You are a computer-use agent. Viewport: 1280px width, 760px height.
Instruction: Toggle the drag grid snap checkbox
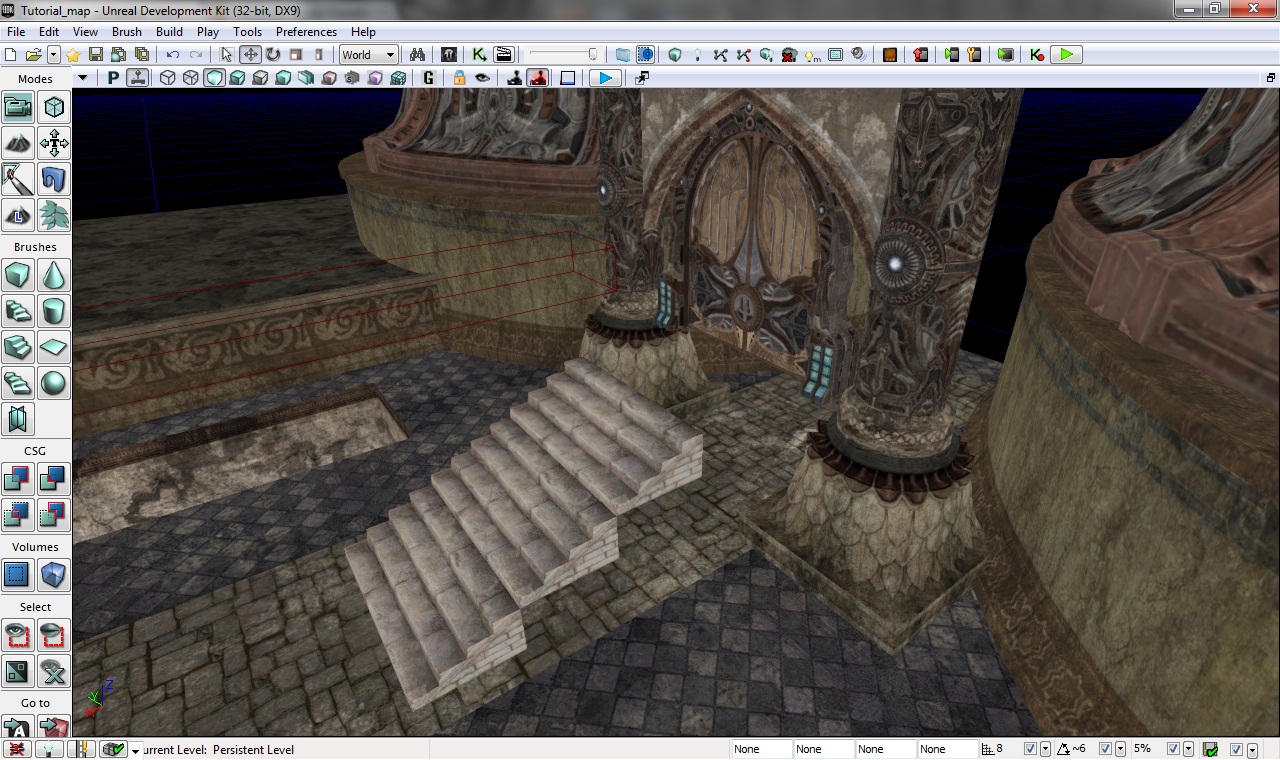point(1030,749)
